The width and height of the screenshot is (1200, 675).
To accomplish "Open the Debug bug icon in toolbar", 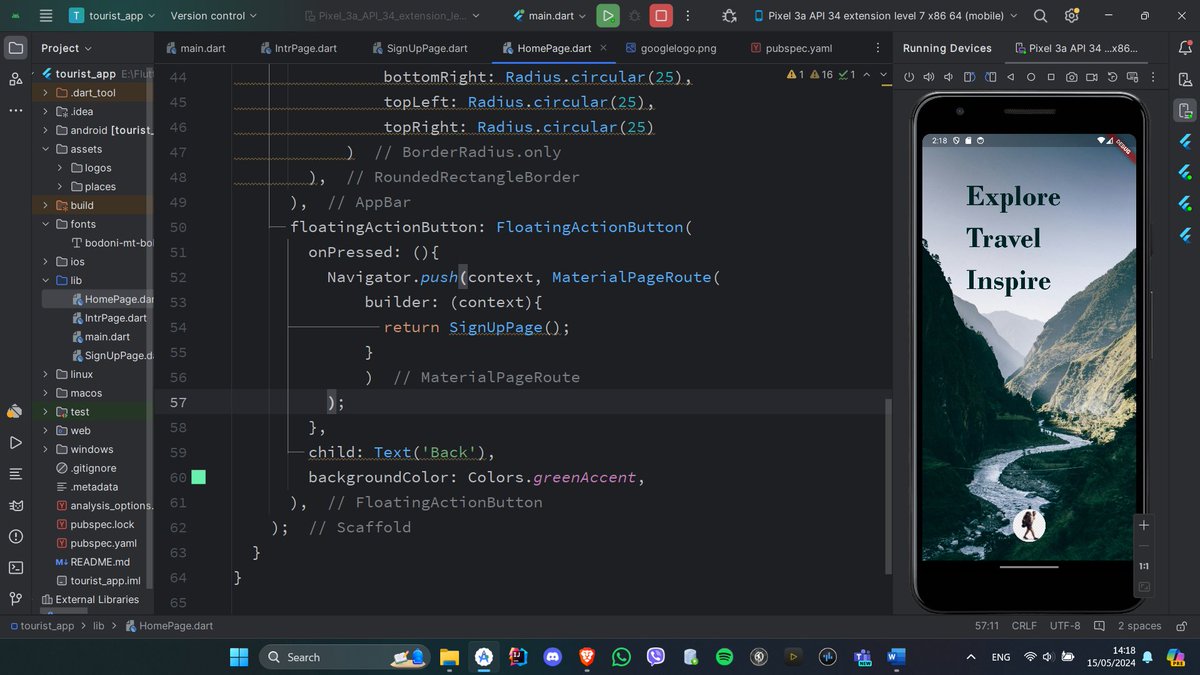I will tap(634, 15).
